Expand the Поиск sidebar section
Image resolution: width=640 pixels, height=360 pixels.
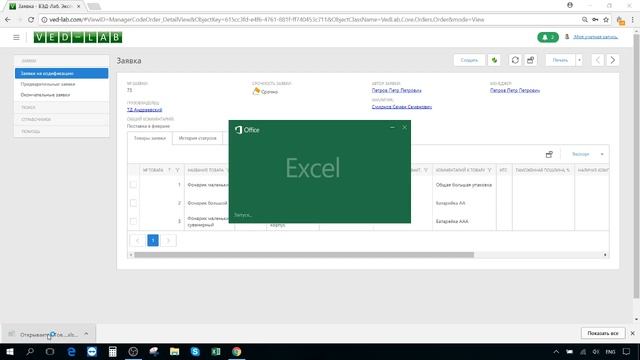point(62,107)
